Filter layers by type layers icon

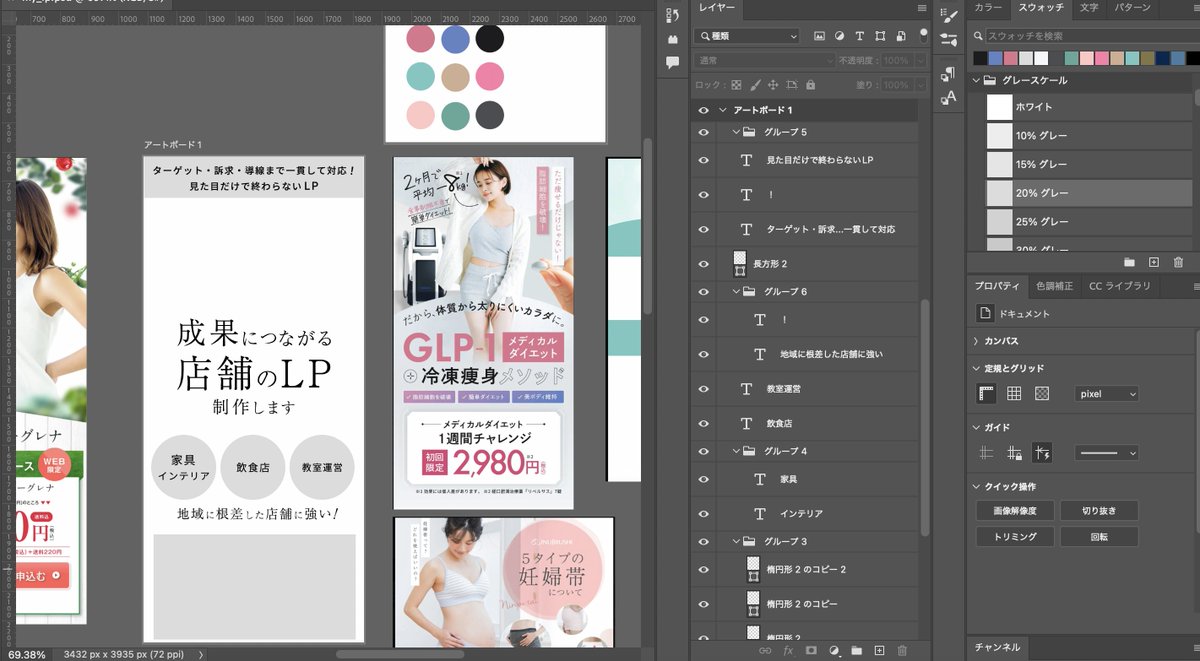pyautogui.click(x=860, y=36)
